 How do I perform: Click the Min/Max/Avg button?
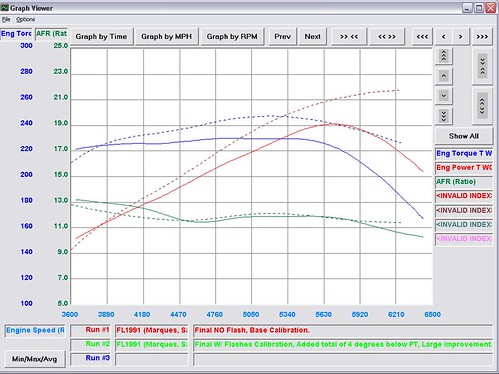click(35, 359)
